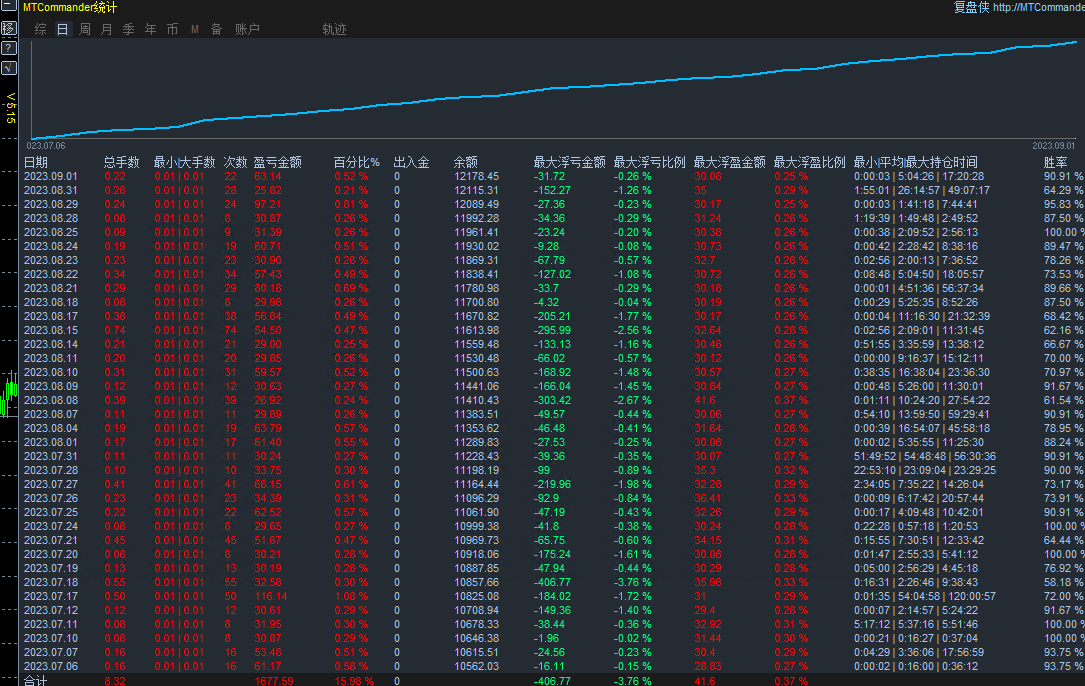
Task: Click the 2023.08.08 date cell
Action: tap(51, 400)
